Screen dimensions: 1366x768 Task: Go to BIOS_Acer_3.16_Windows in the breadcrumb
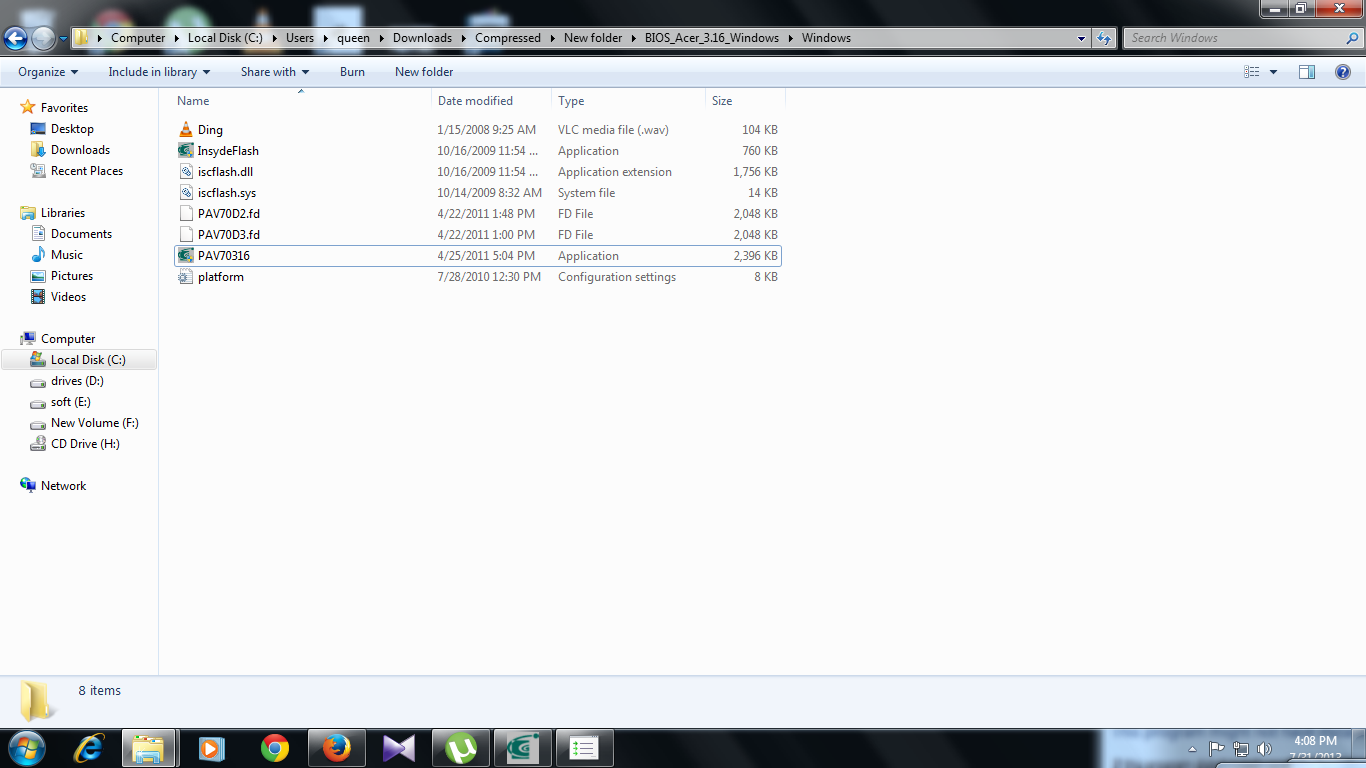pyautogui.click(x=710, y=38)
